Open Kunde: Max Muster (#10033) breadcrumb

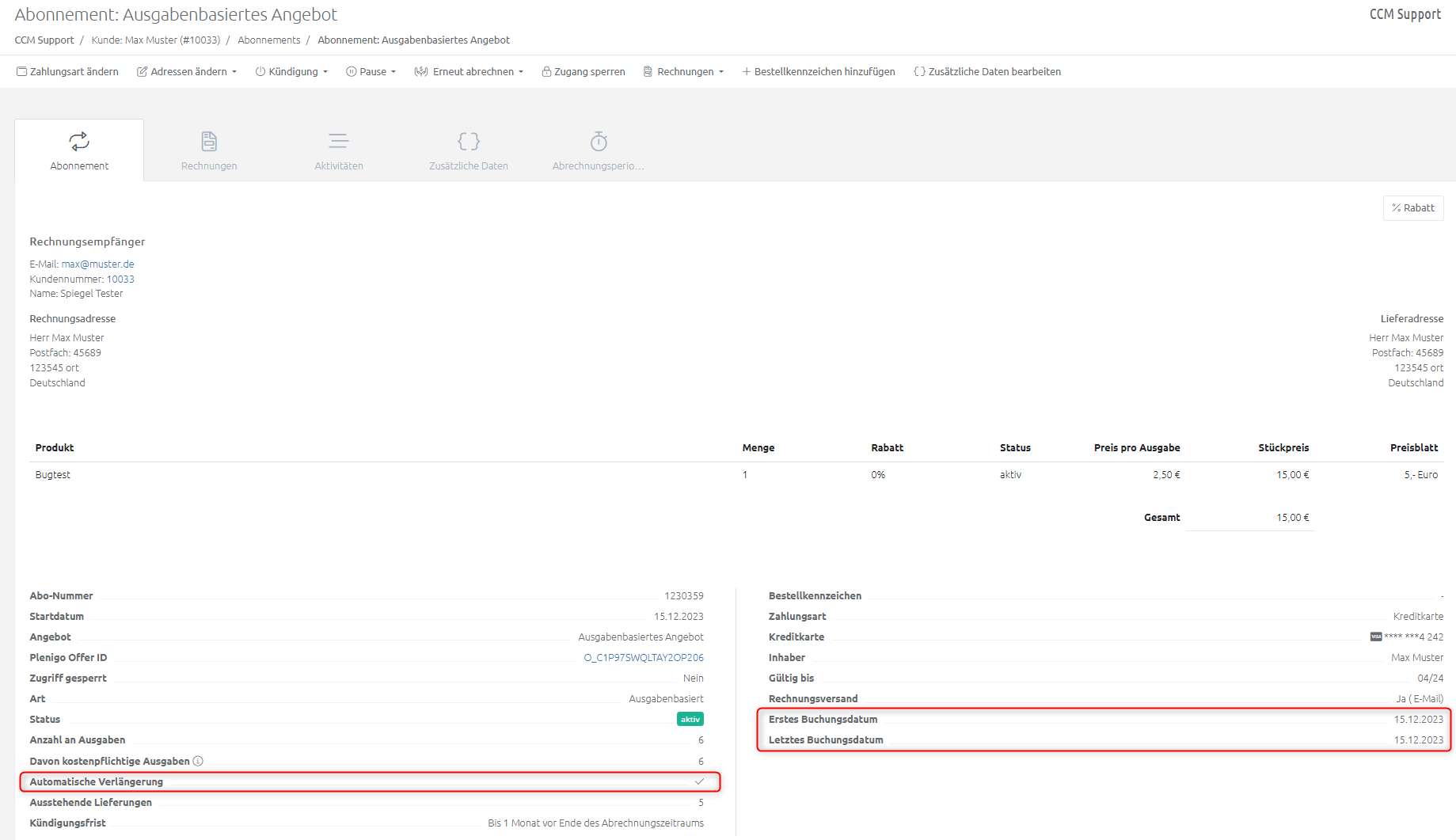coord(156,40)
